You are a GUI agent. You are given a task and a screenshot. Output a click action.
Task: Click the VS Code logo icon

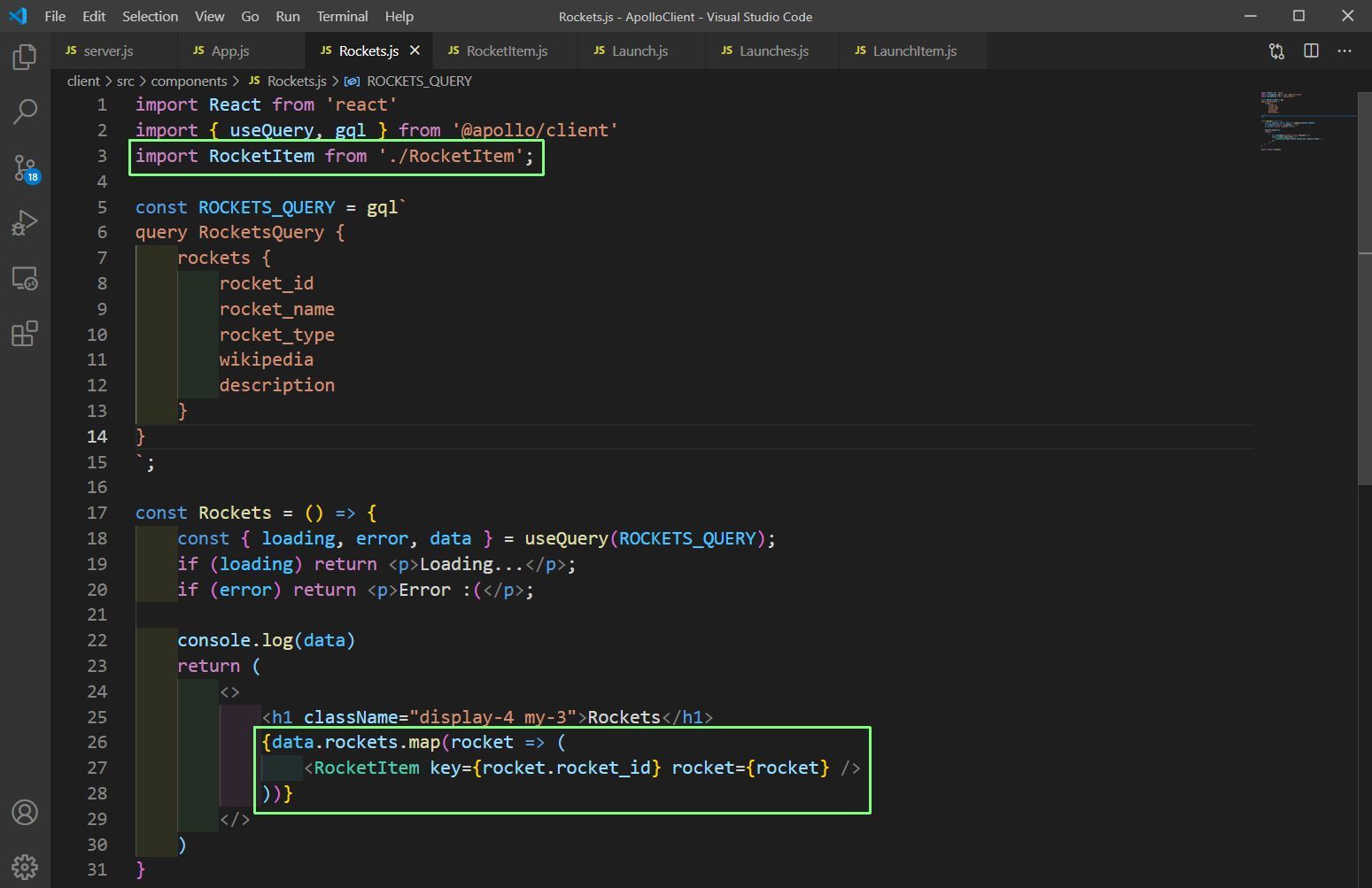coord(18,16)
